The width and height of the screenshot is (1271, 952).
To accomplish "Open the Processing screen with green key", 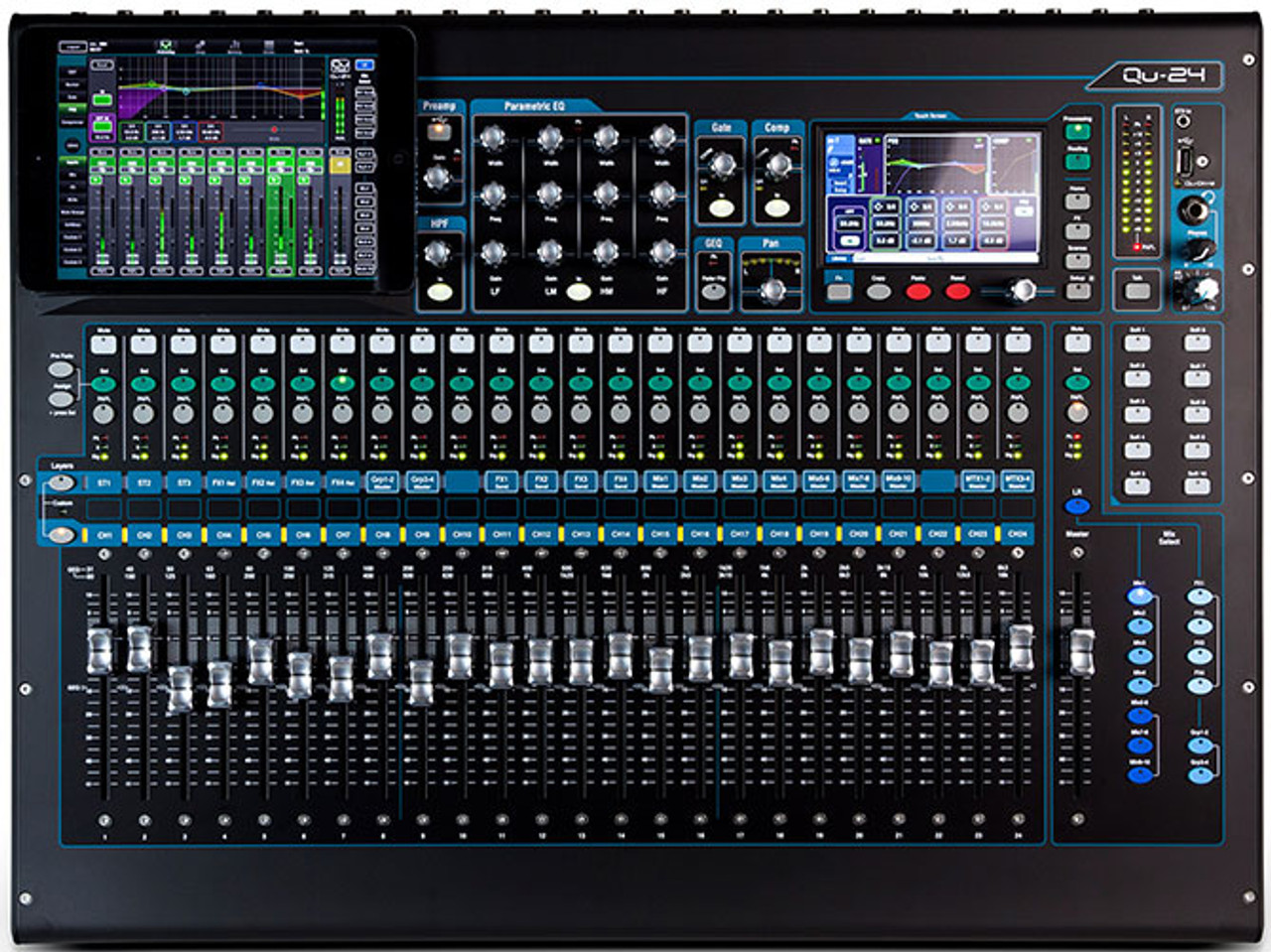I will [1077, 132].
